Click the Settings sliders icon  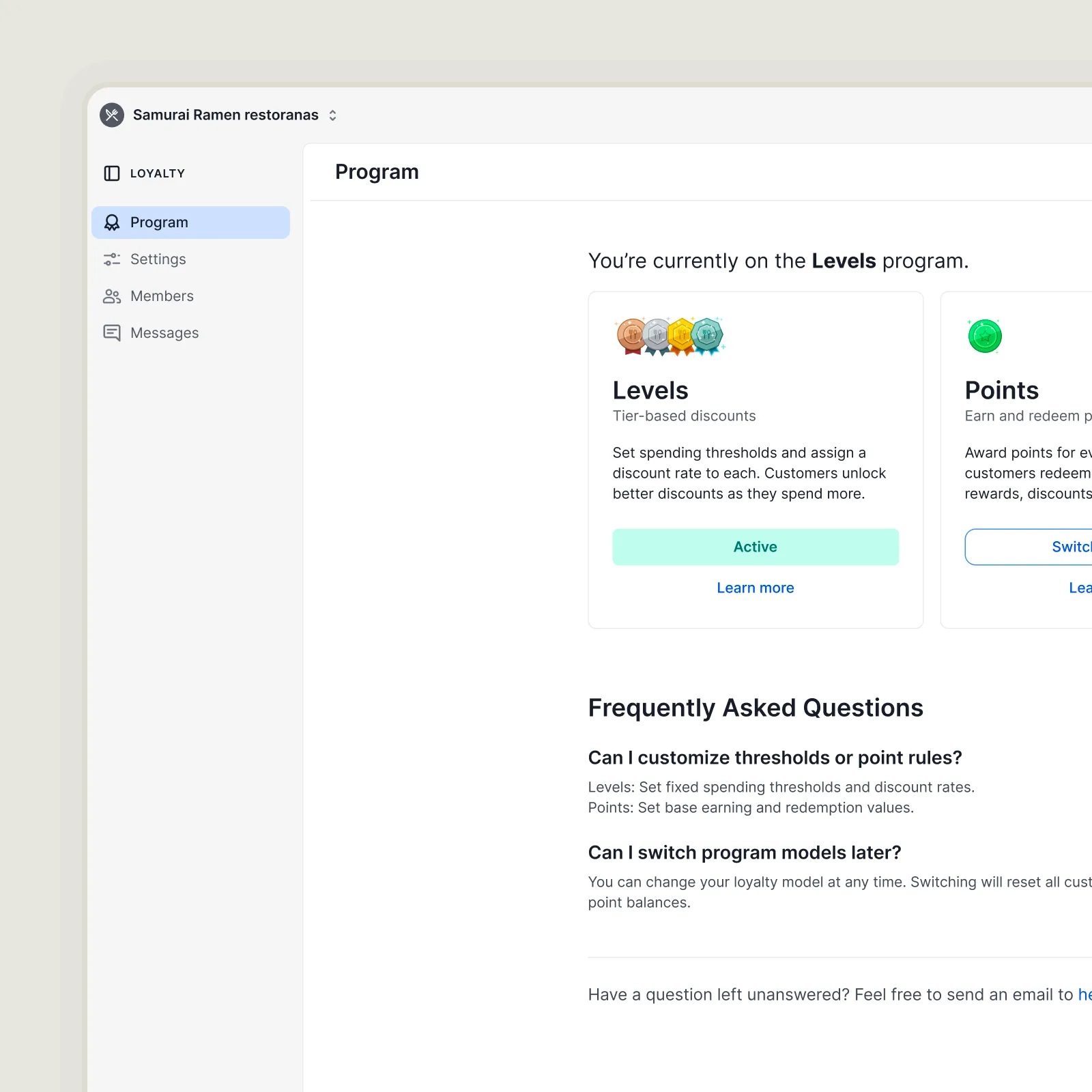112,259
